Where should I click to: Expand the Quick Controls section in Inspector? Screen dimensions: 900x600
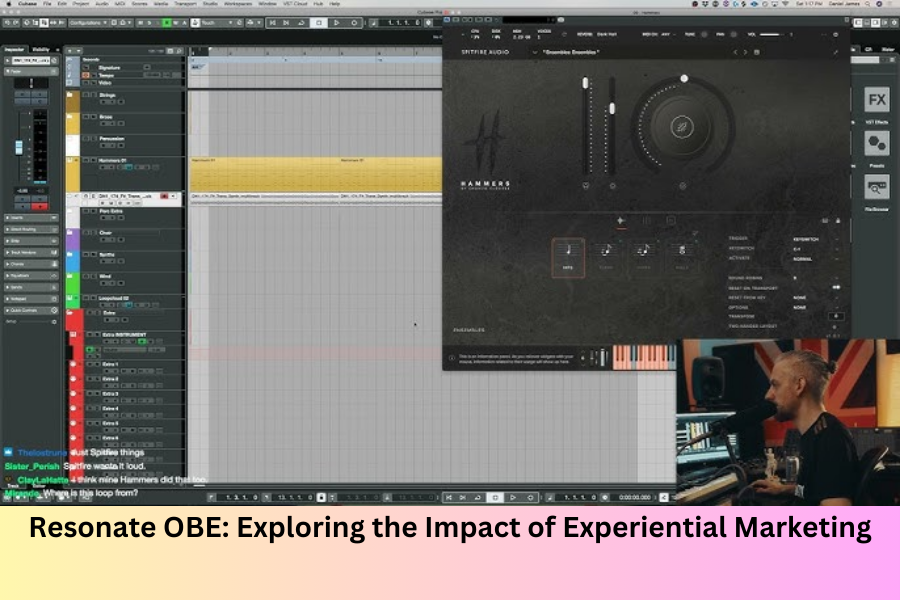point(32,310)
